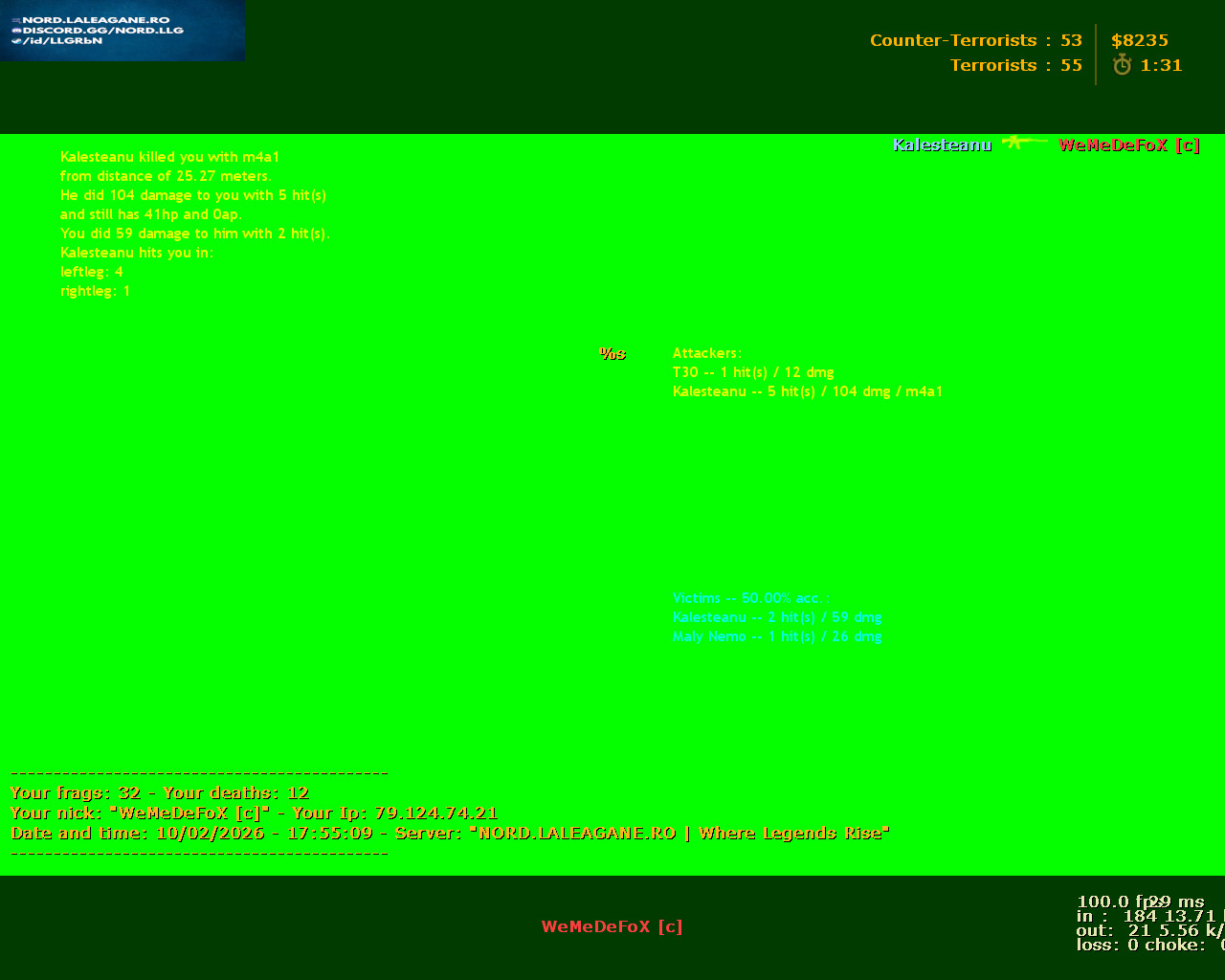
Task: Click "He did 104 damage to you with 5 hit(s)"
Action: pyautogui.click(x=193, y=195)
